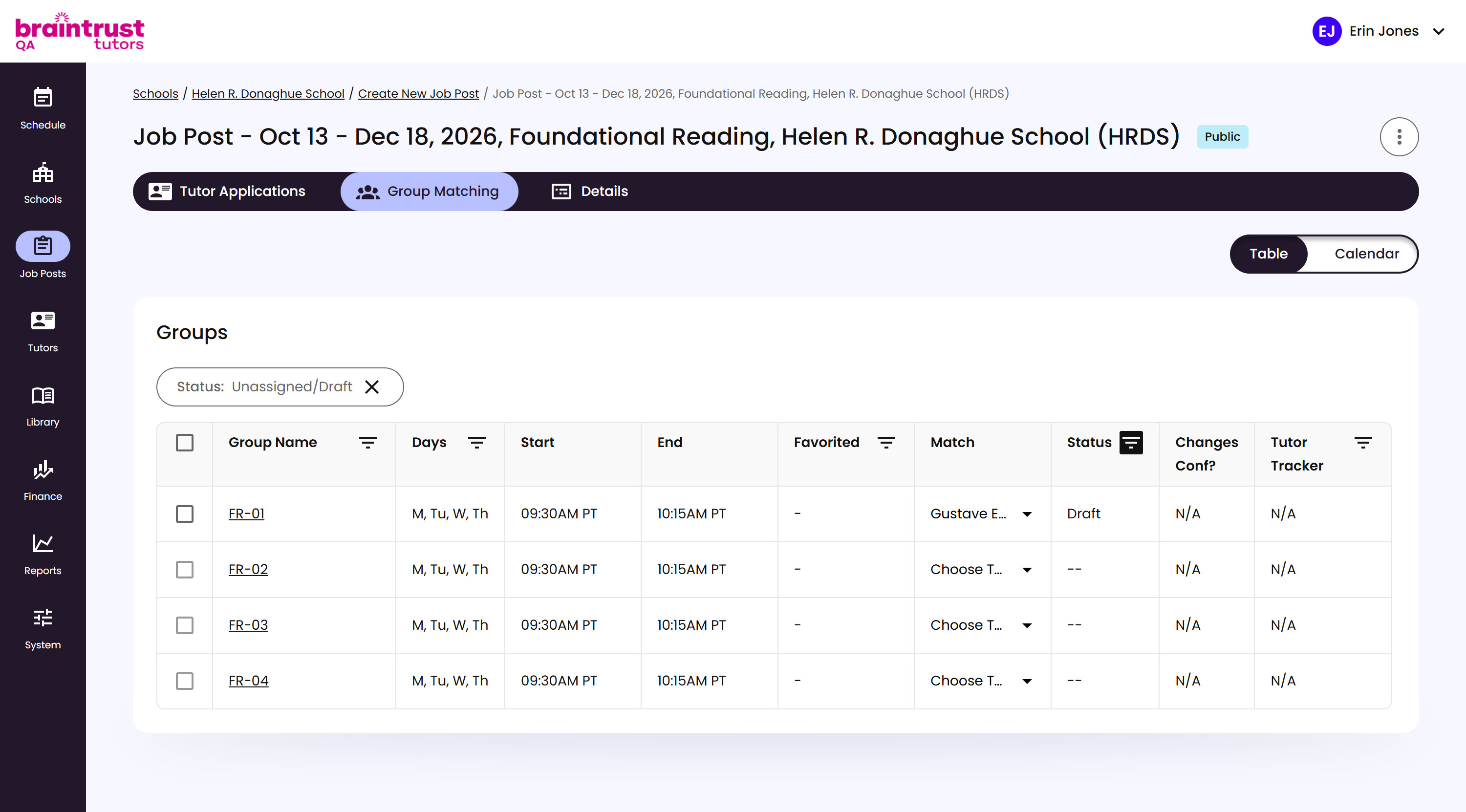1466x812 pixels.
Task: Open the Group Name column filter icon
Action: (x=367, y=442)
